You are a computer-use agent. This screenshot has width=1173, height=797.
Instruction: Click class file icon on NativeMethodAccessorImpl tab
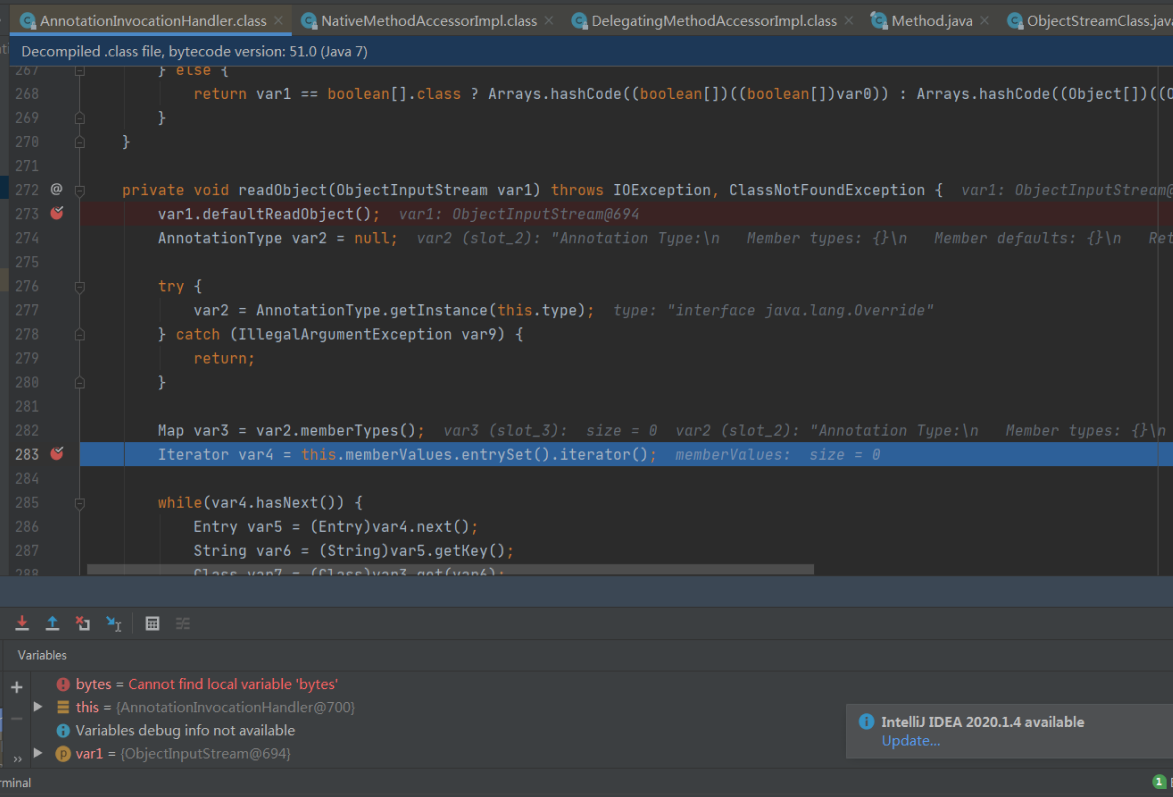pos(308,21)
